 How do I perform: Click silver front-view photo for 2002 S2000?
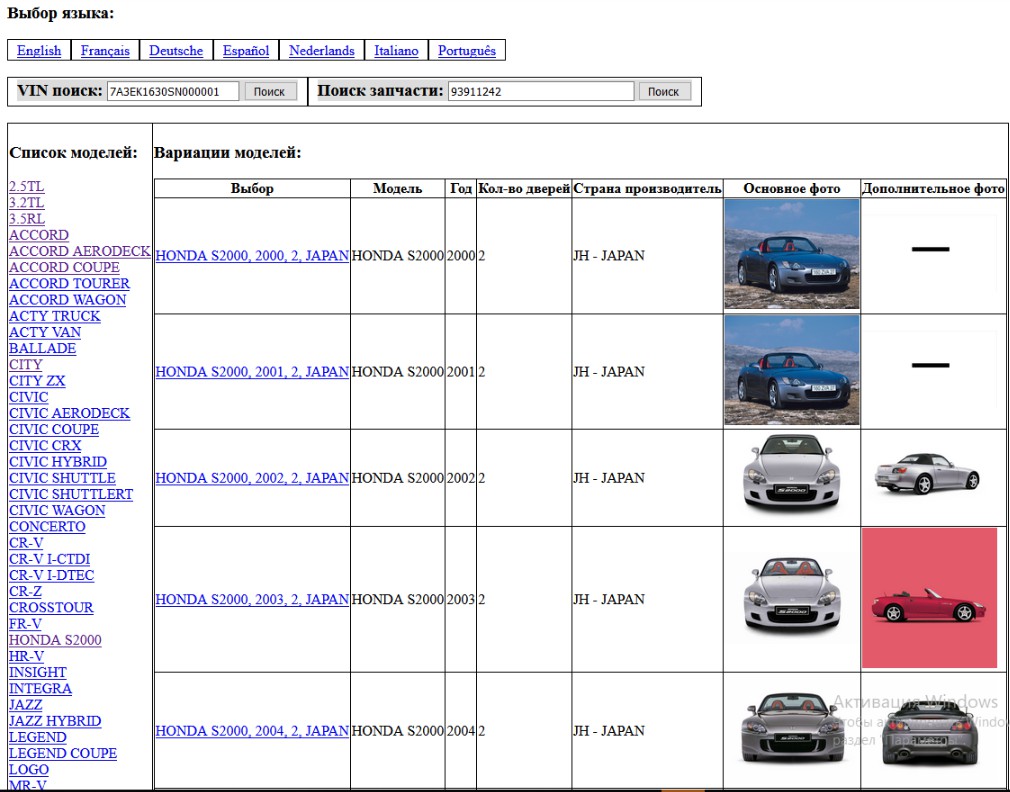[792, 475]
